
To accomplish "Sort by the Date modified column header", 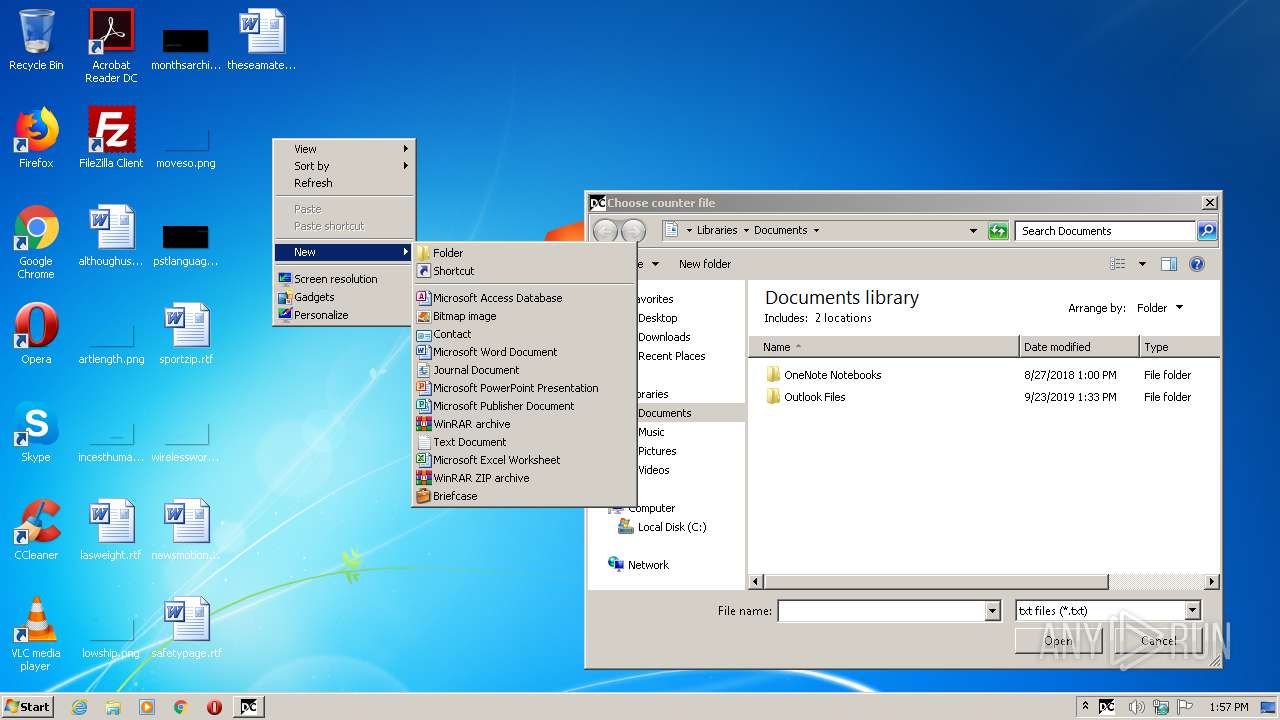I will pyautogui.click(x=1079, y=347).
